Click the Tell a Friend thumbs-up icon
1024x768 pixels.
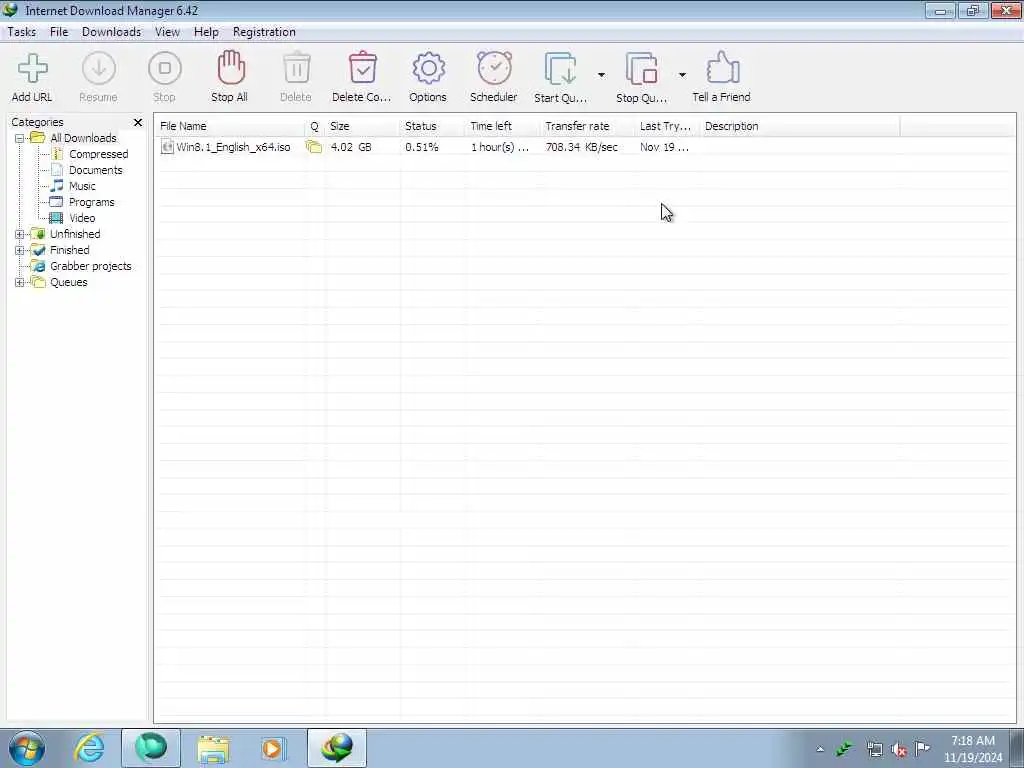tap(722, 68)
